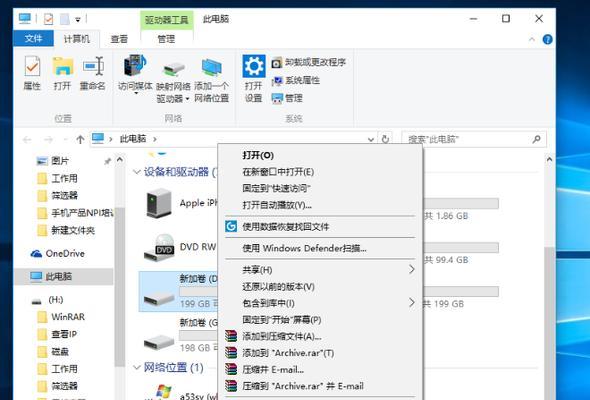Select the 新加卷 (D:) drive icon
This screenshot has height=400, width=590.
pos(159,299)
